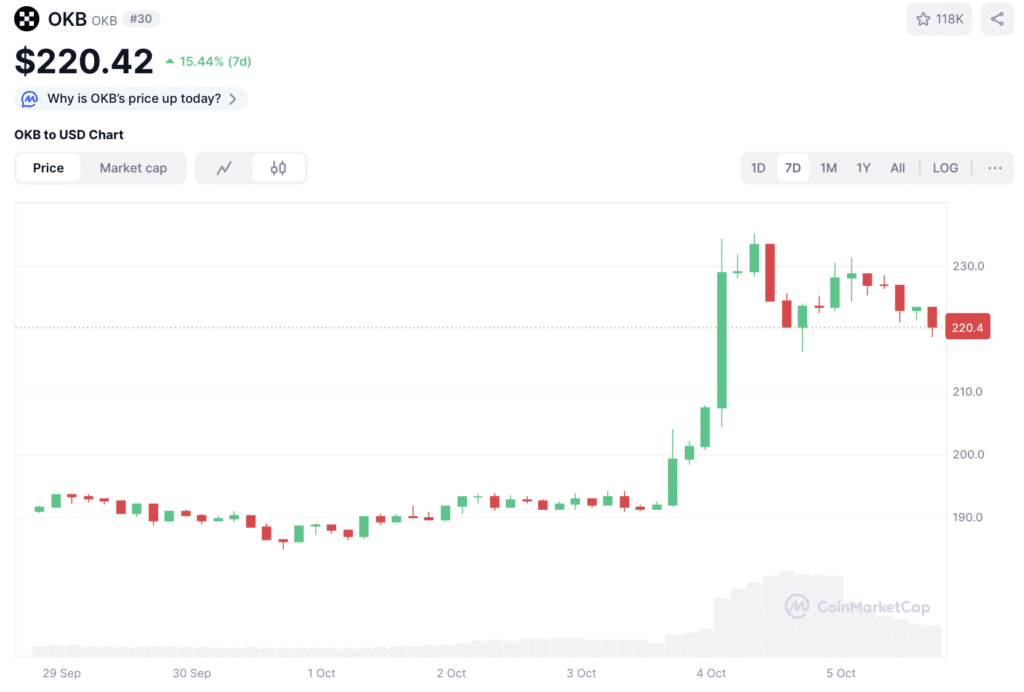Toggle the LOG scale option

945,168
